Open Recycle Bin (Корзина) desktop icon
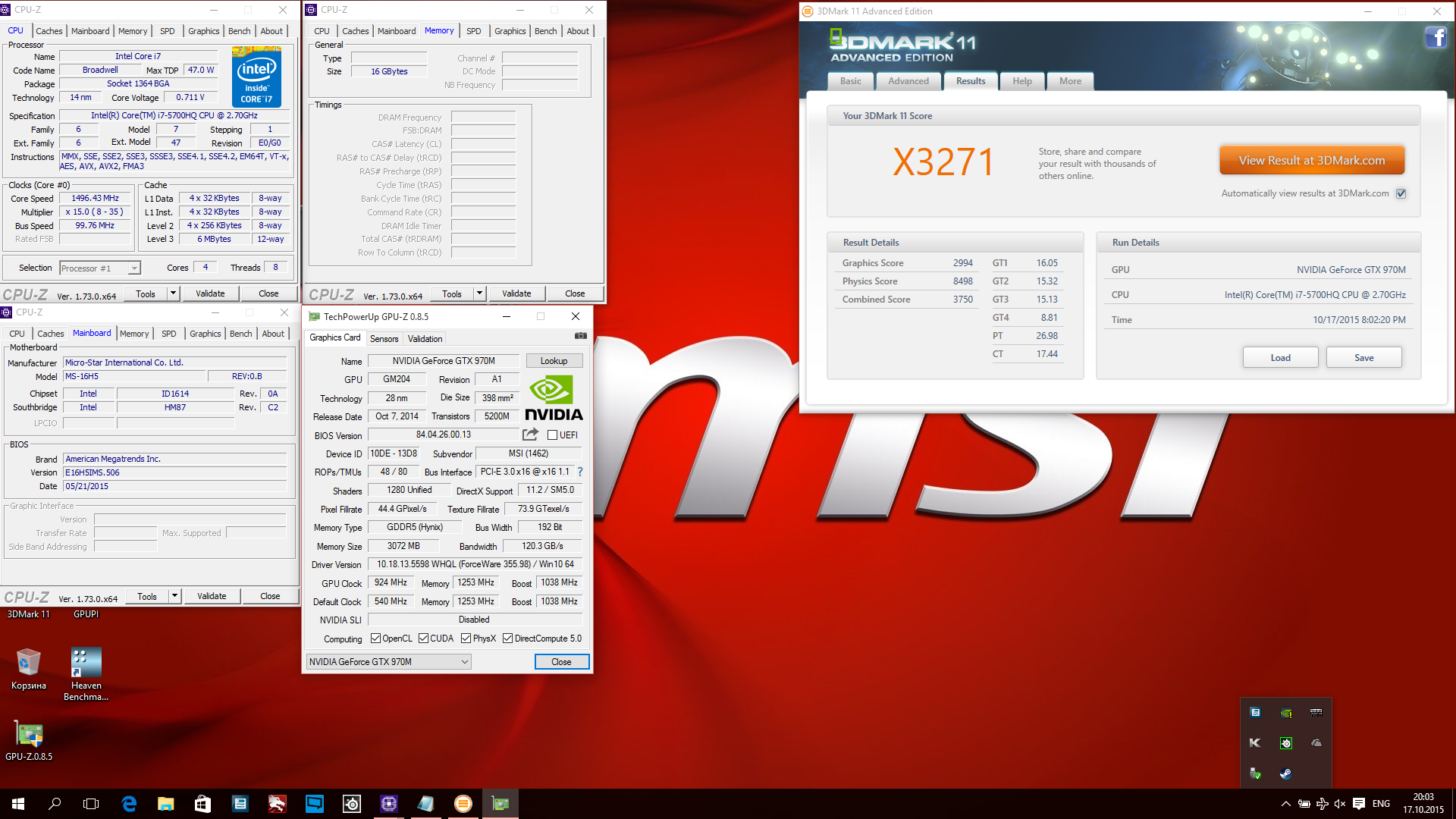 point(28,669)
